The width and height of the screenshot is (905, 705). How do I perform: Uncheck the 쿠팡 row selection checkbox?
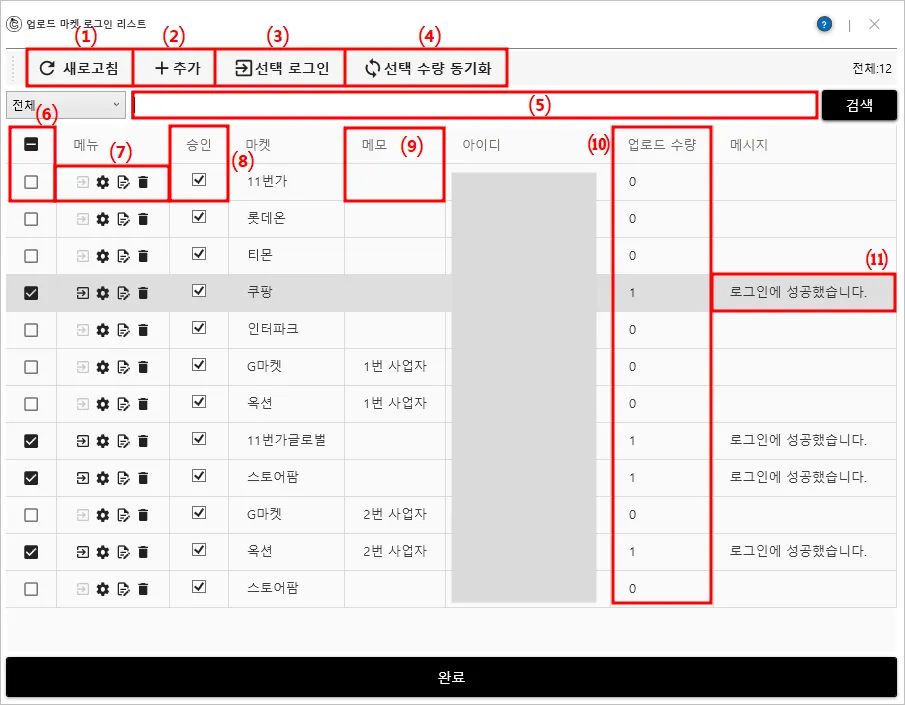coord(31,293)
